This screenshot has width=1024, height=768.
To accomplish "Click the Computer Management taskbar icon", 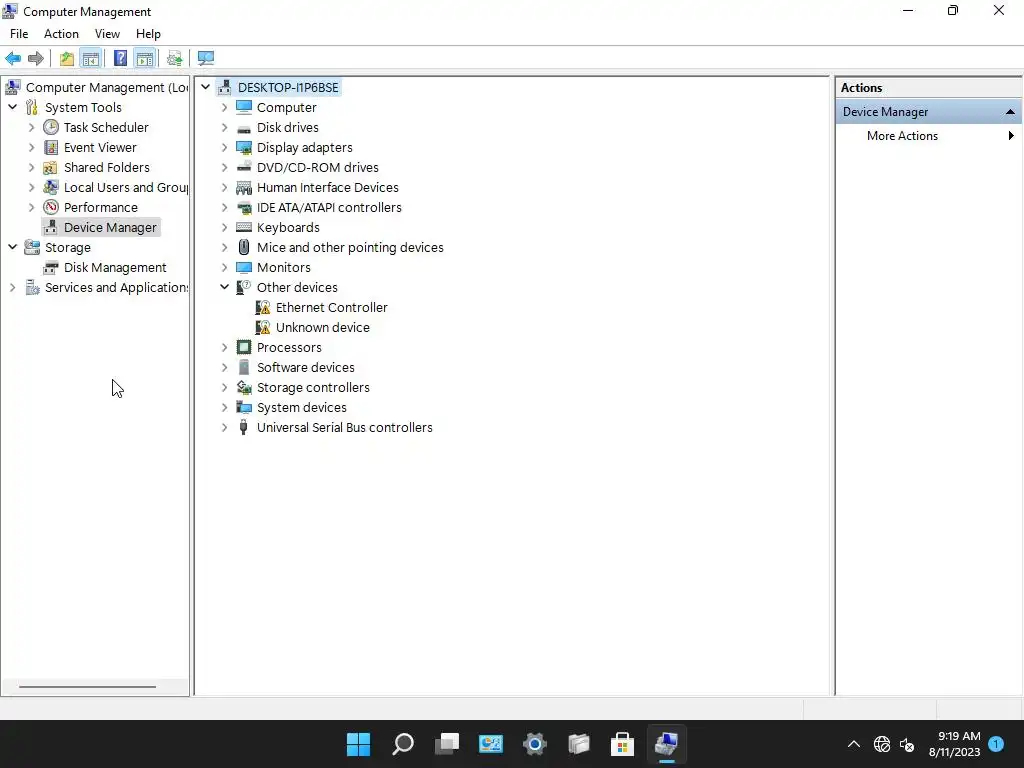I will point(667,744).
